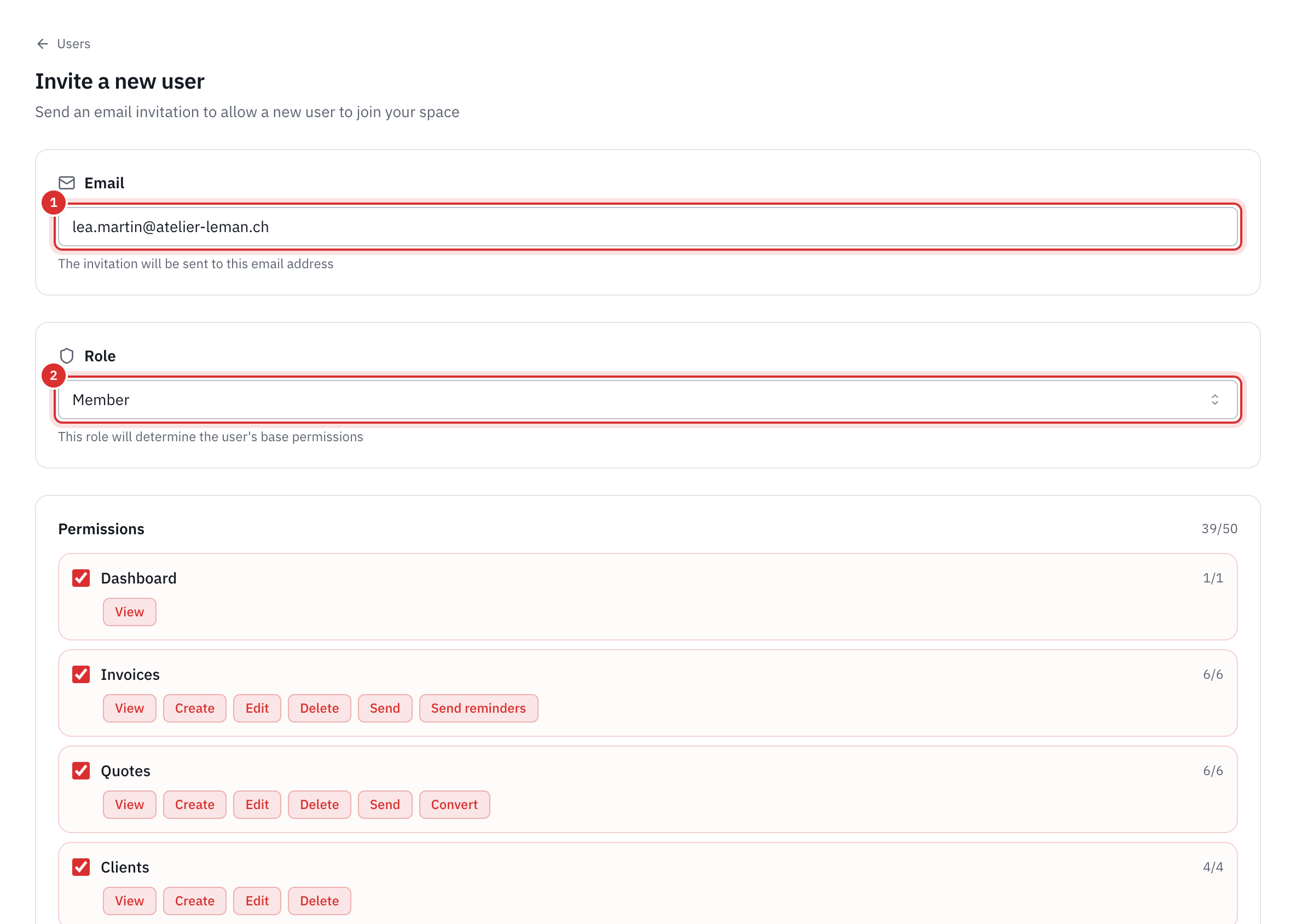The height and width of the screenshot is (924, 1296).
Task: Toggle the Invoices Delete permission
Action: pos(319,708)
